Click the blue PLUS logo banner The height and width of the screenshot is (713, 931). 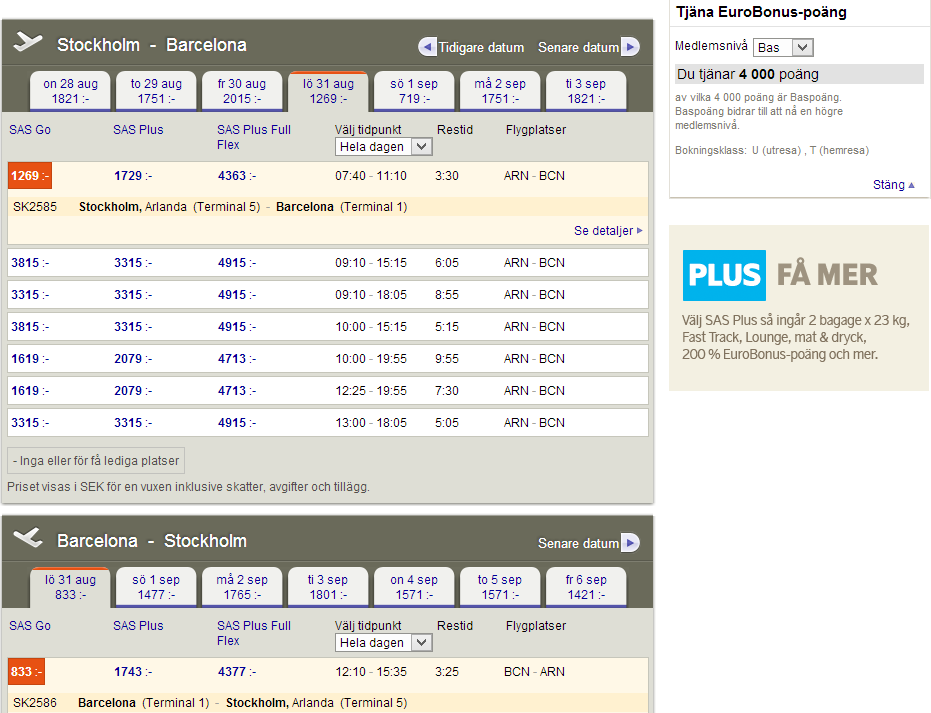pyautogui.click(x=724, y=275)
